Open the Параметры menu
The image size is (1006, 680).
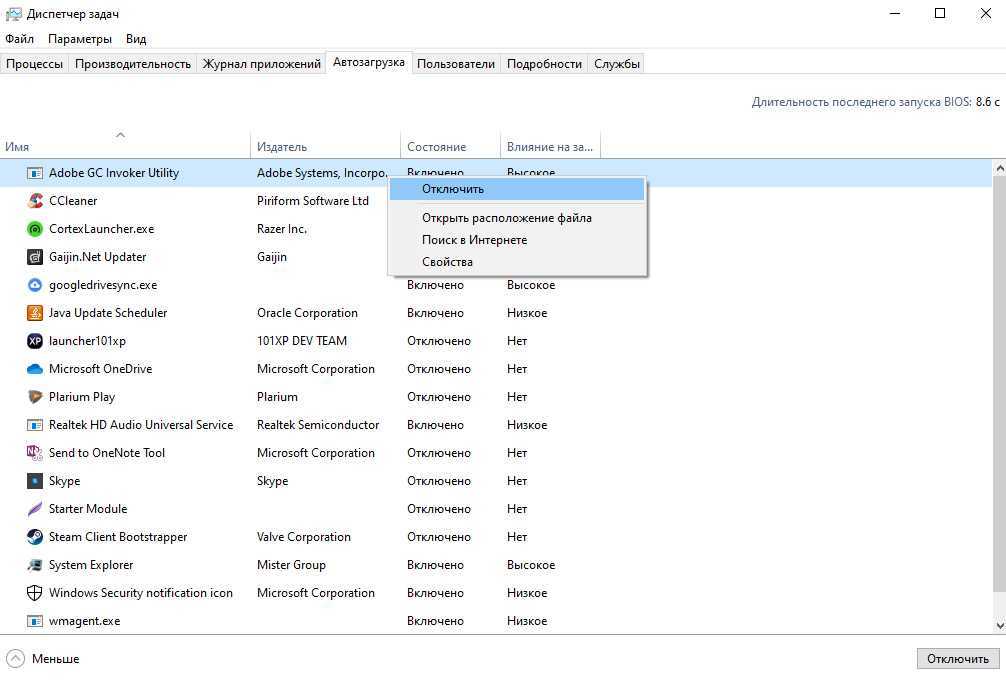coord(80,39)
